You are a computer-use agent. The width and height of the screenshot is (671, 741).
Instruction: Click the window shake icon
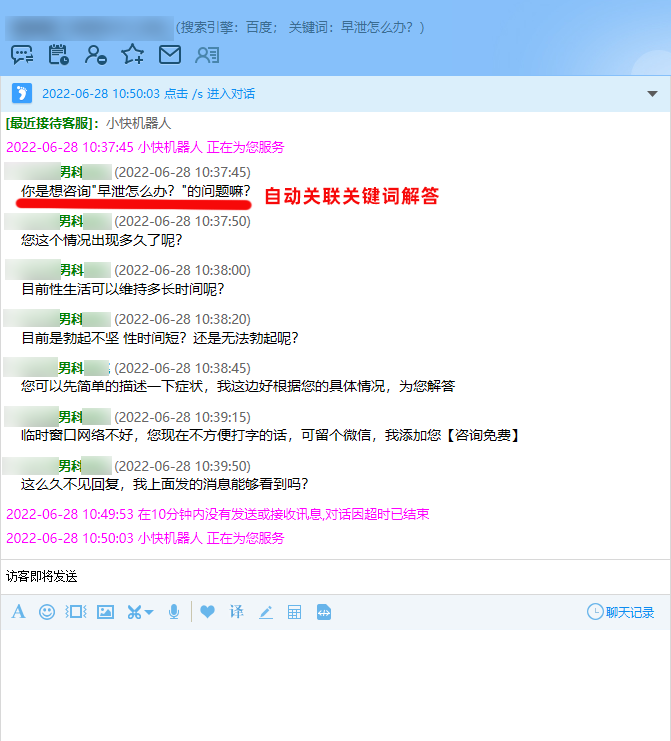click(x=76, y=612)
